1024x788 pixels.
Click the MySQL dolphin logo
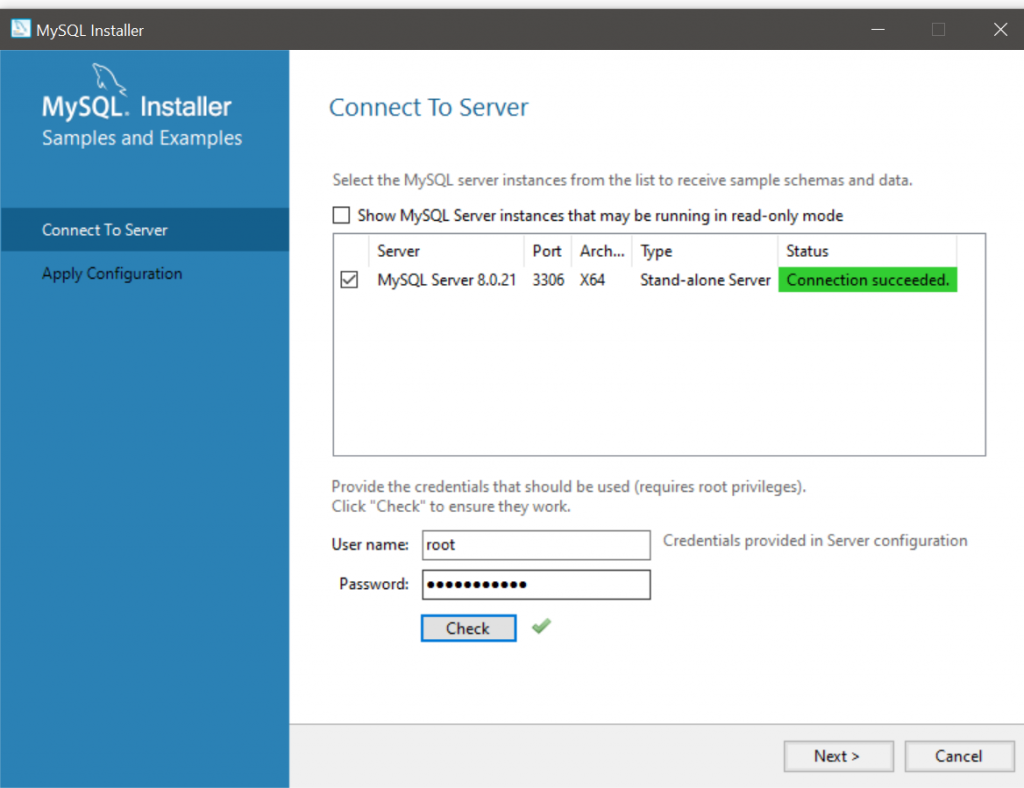(108, 78)
